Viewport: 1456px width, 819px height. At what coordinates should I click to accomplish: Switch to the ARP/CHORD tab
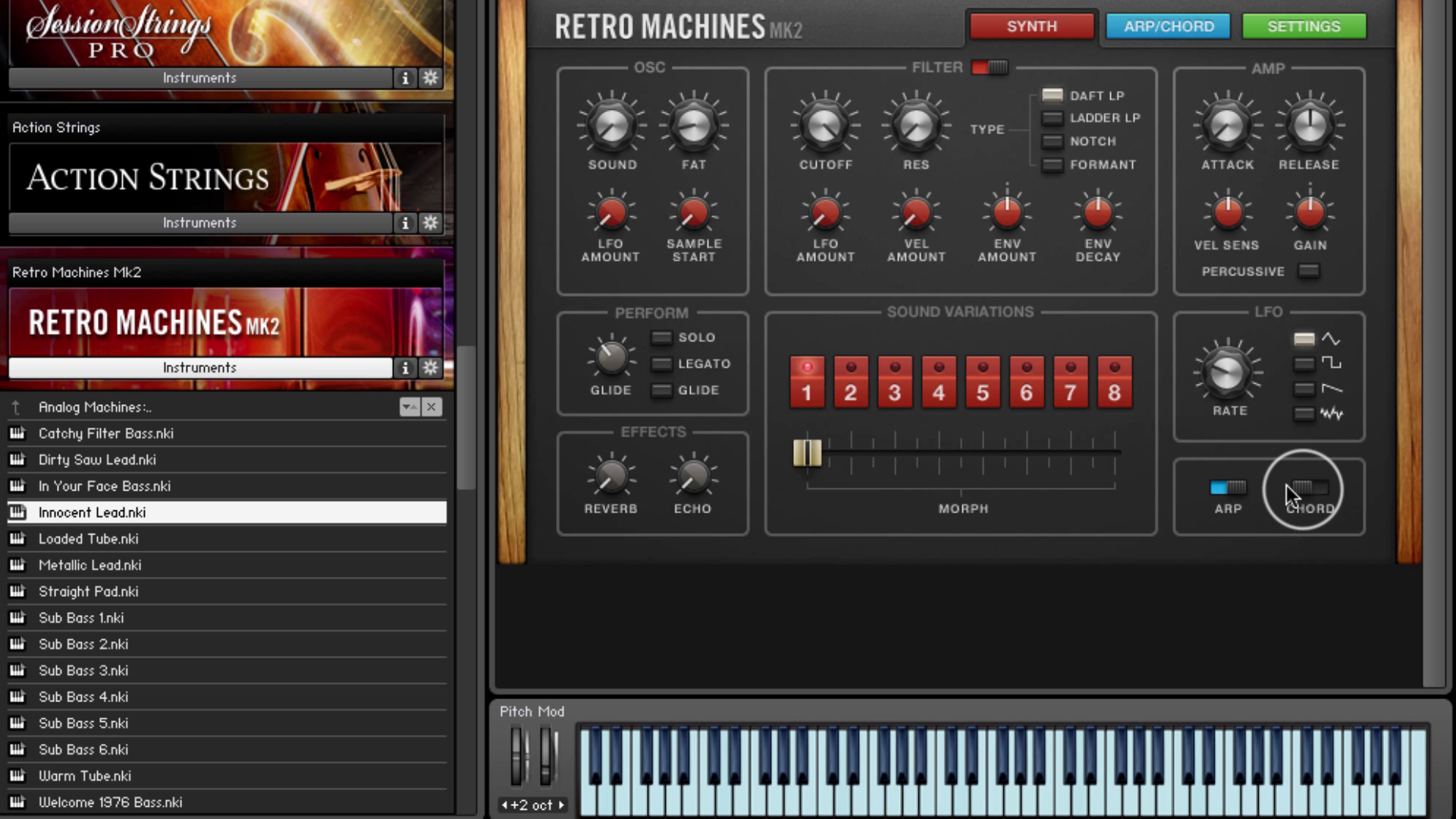coord(1169,27)
